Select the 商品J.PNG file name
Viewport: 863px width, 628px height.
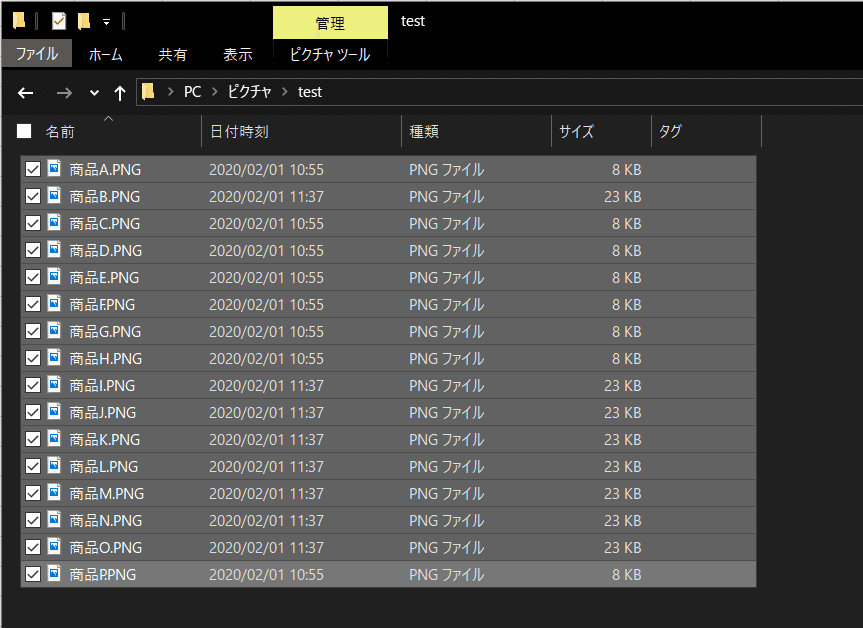(x=103, y=413)
